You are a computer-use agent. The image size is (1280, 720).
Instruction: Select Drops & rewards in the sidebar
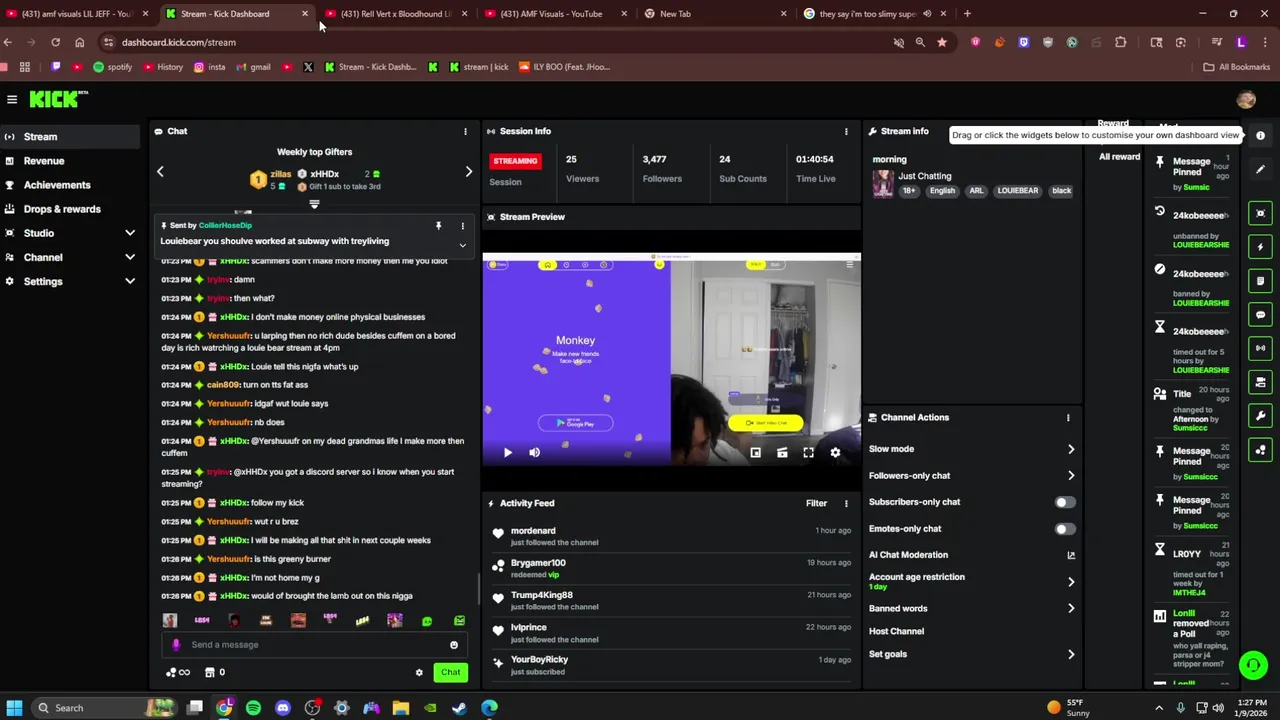pos(70,209)
